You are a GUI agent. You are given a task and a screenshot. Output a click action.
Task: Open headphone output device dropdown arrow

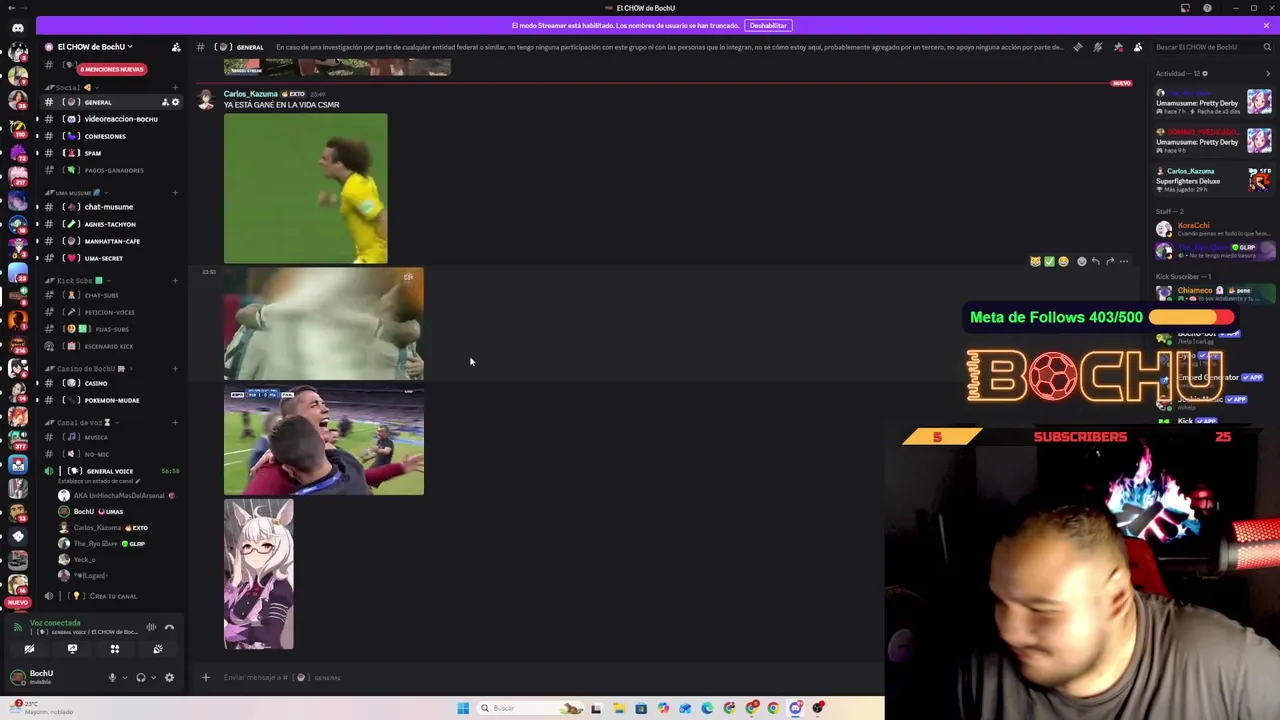153,678
